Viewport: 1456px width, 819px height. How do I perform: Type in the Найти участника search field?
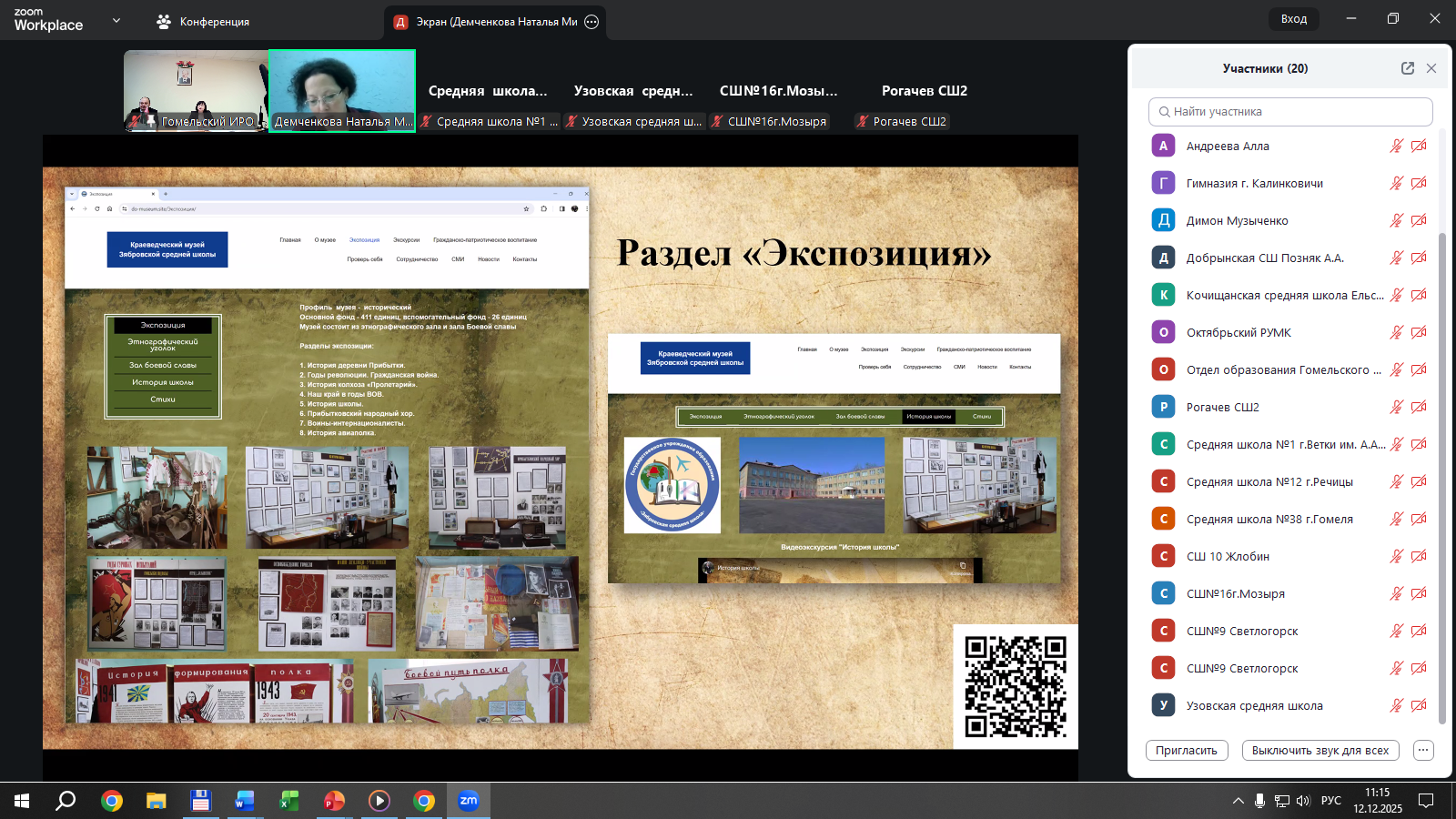point(1292,112)
